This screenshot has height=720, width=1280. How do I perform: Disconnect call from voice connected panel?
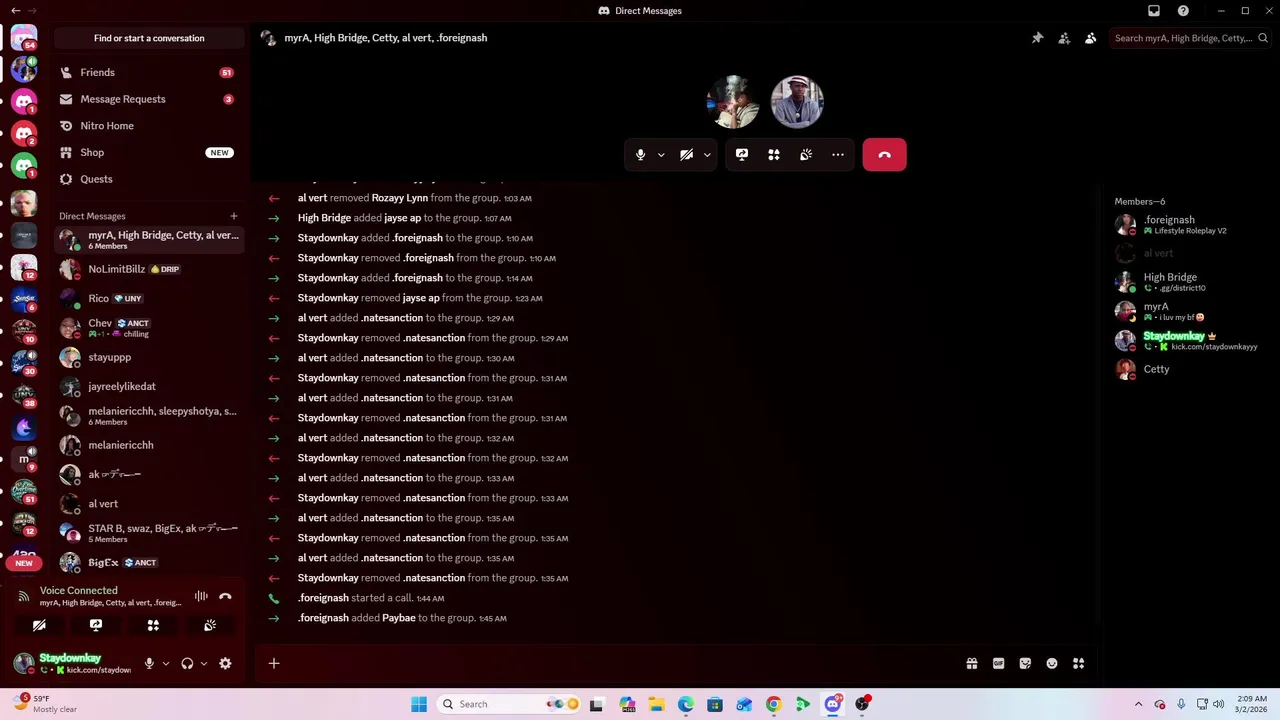click(x=225, y=597)
